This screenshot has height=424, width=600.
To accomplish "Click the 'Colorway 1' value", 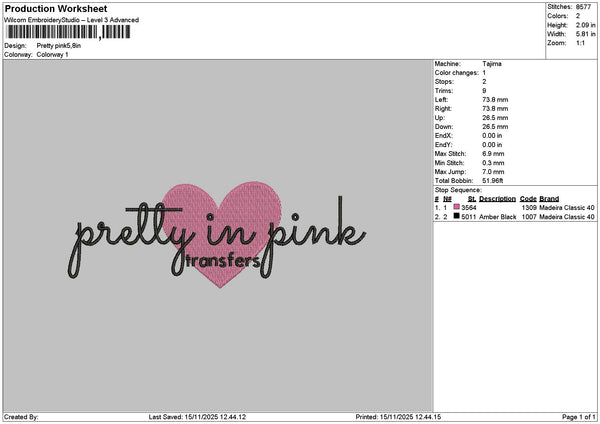I will pyautogui.click(x=52, y=55).
